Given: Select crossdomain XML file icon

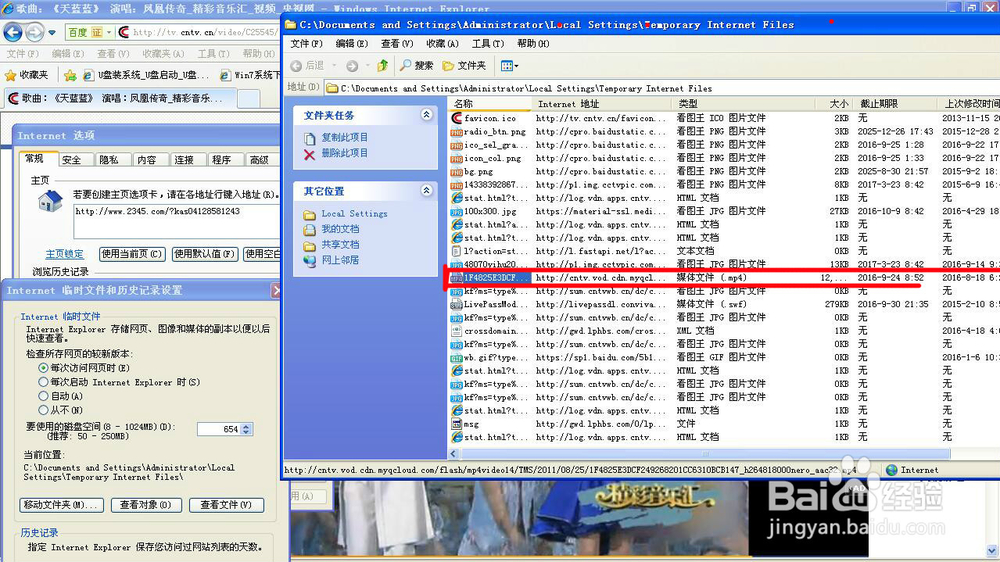Looking at the screenshot, I should point(456,331).
